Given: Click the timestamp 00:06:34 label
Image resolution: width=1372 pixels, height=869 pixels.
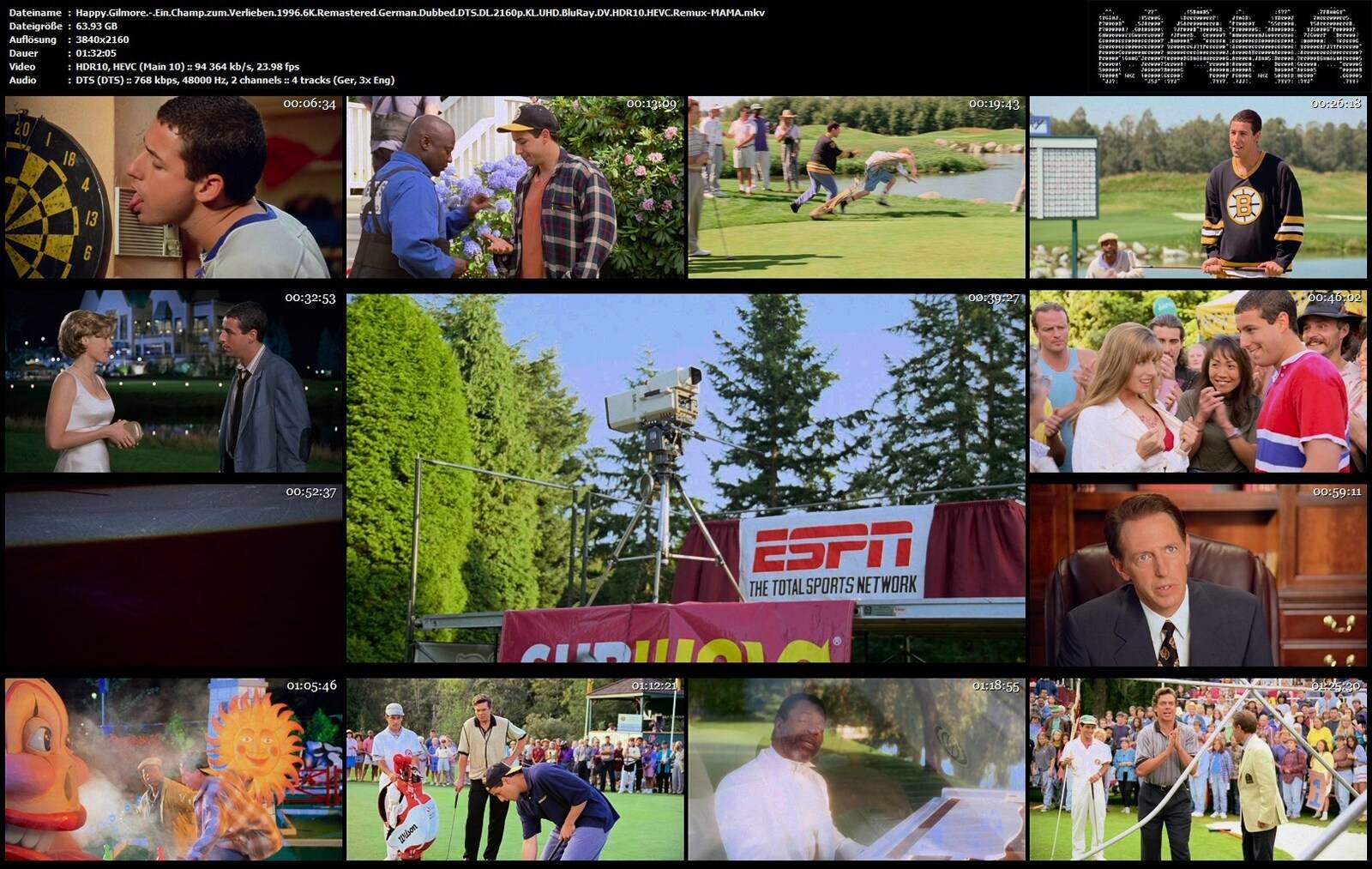Looking at the screenshot, I should pos(310,104).
